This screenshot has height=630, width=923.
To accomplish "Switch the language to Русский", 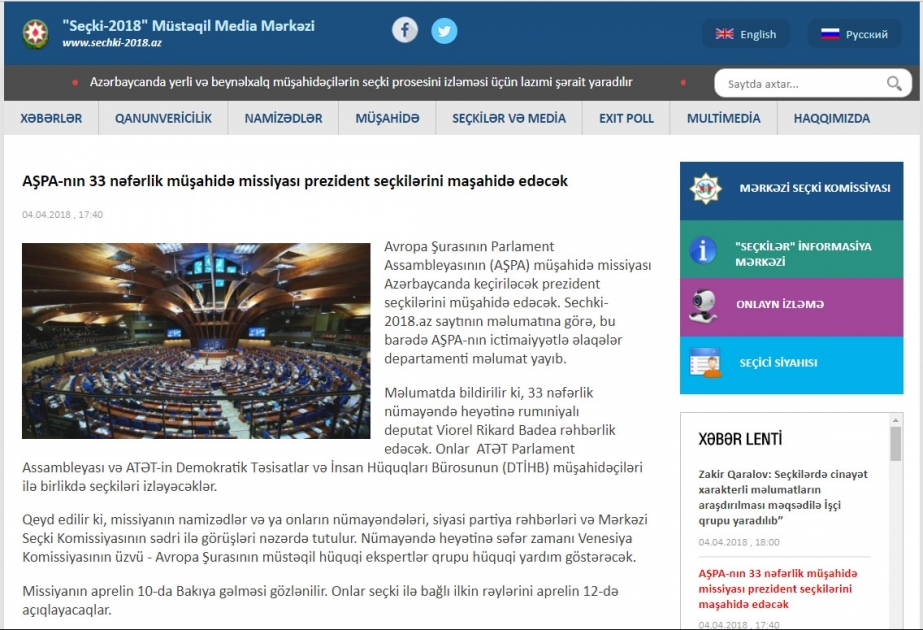I will [854, 34].
